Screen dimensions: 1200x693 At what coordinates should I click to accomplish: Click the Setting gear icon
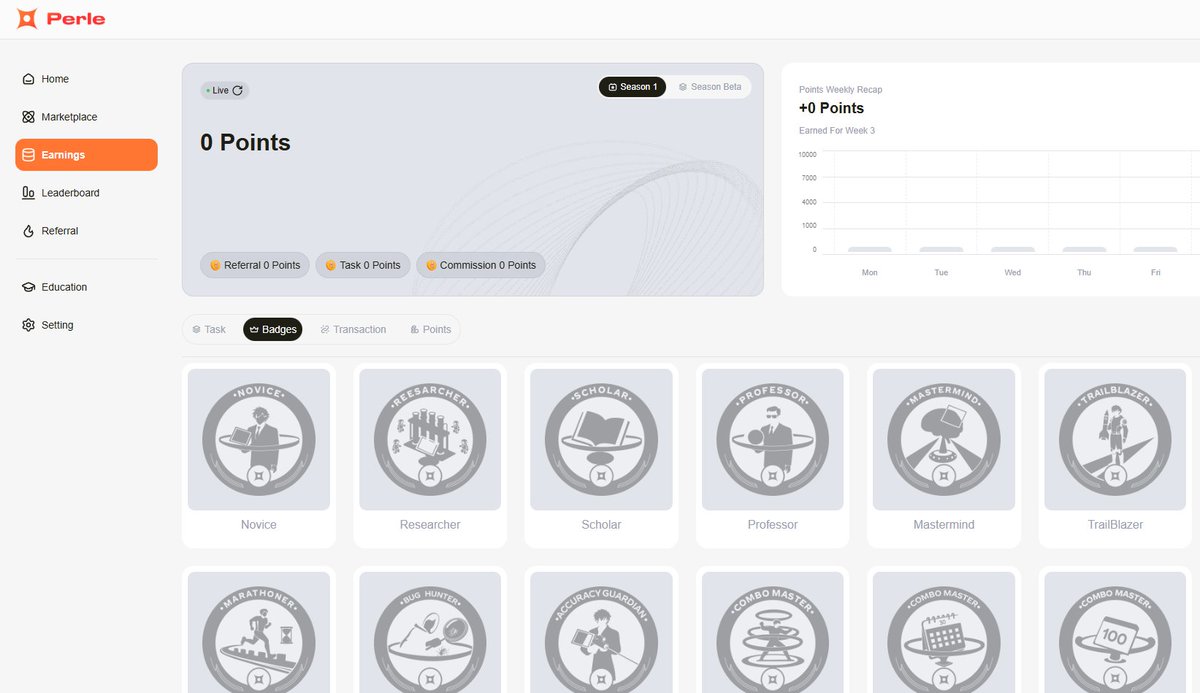click(x=28, y=325)
